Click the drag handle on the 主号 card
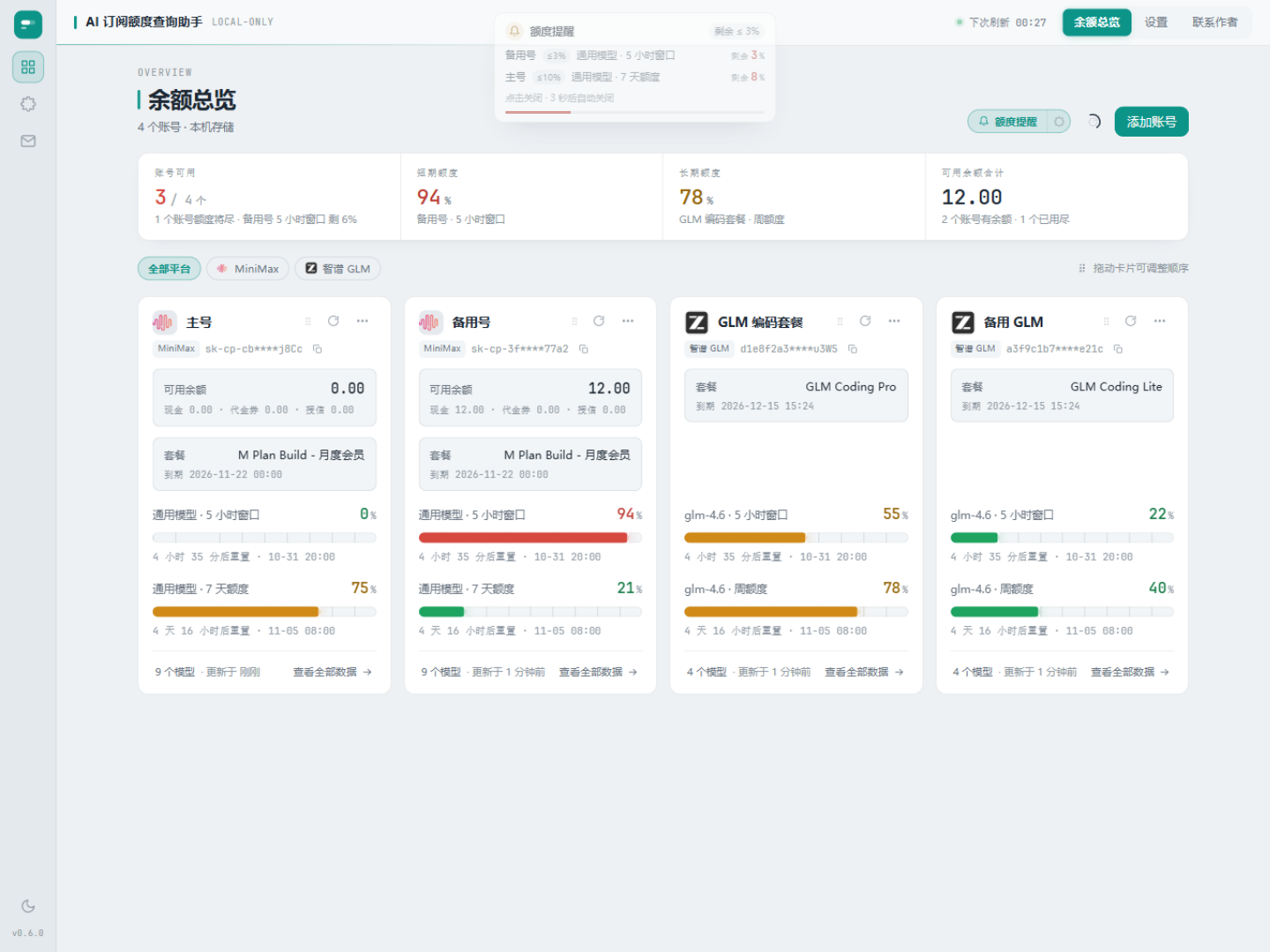Viewport: 1270px width, 952px height. pos(308,322)
